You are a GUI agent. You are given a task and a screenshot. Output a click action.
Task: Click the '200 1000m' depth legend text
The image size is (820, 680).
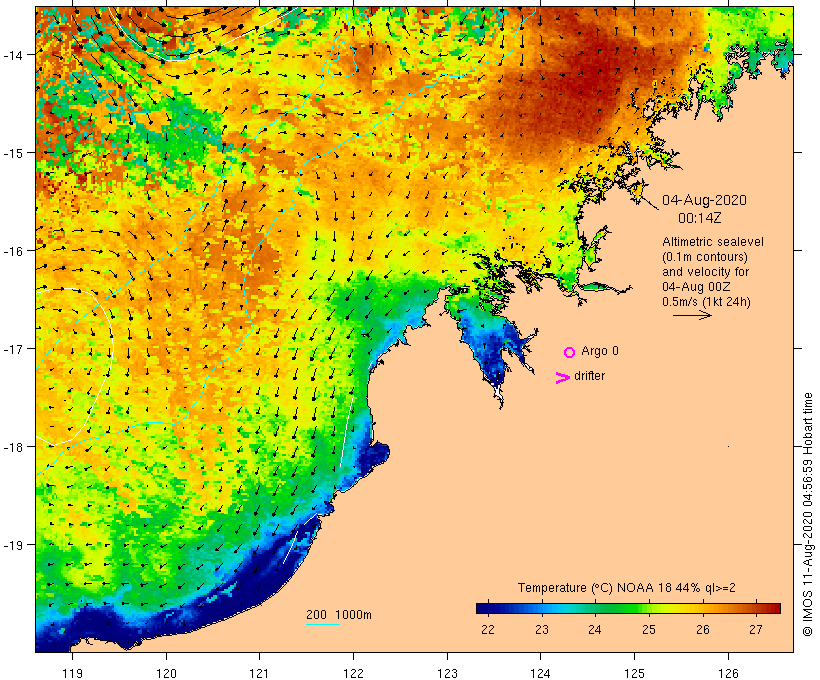[x=339, y=615]
